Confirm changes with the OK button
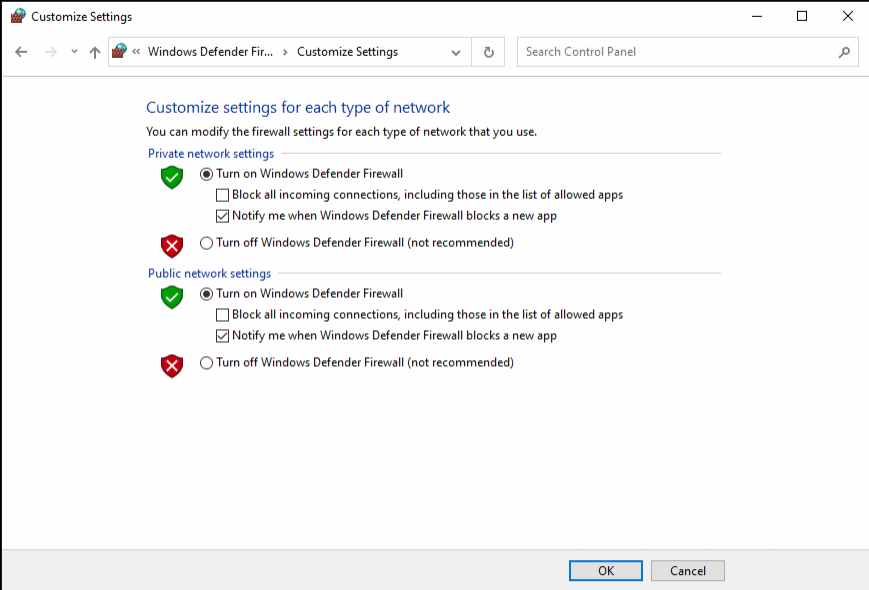Viewport: 869px width, 590px height. (x=606, y=571)
